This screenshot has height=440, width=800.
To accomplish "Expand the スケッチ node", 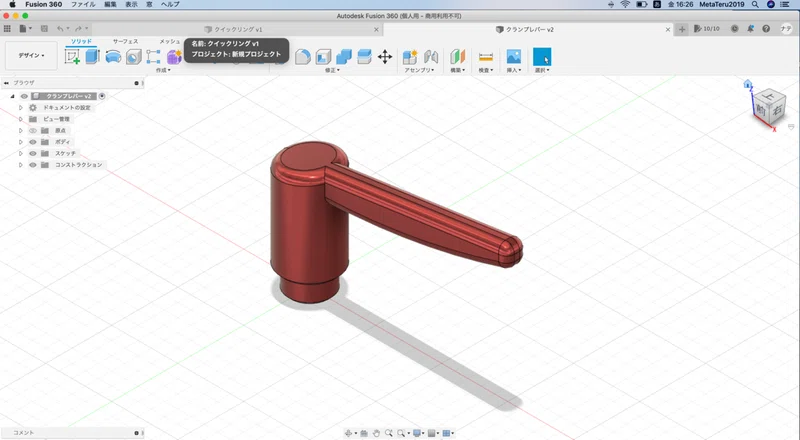I will 20,154.
